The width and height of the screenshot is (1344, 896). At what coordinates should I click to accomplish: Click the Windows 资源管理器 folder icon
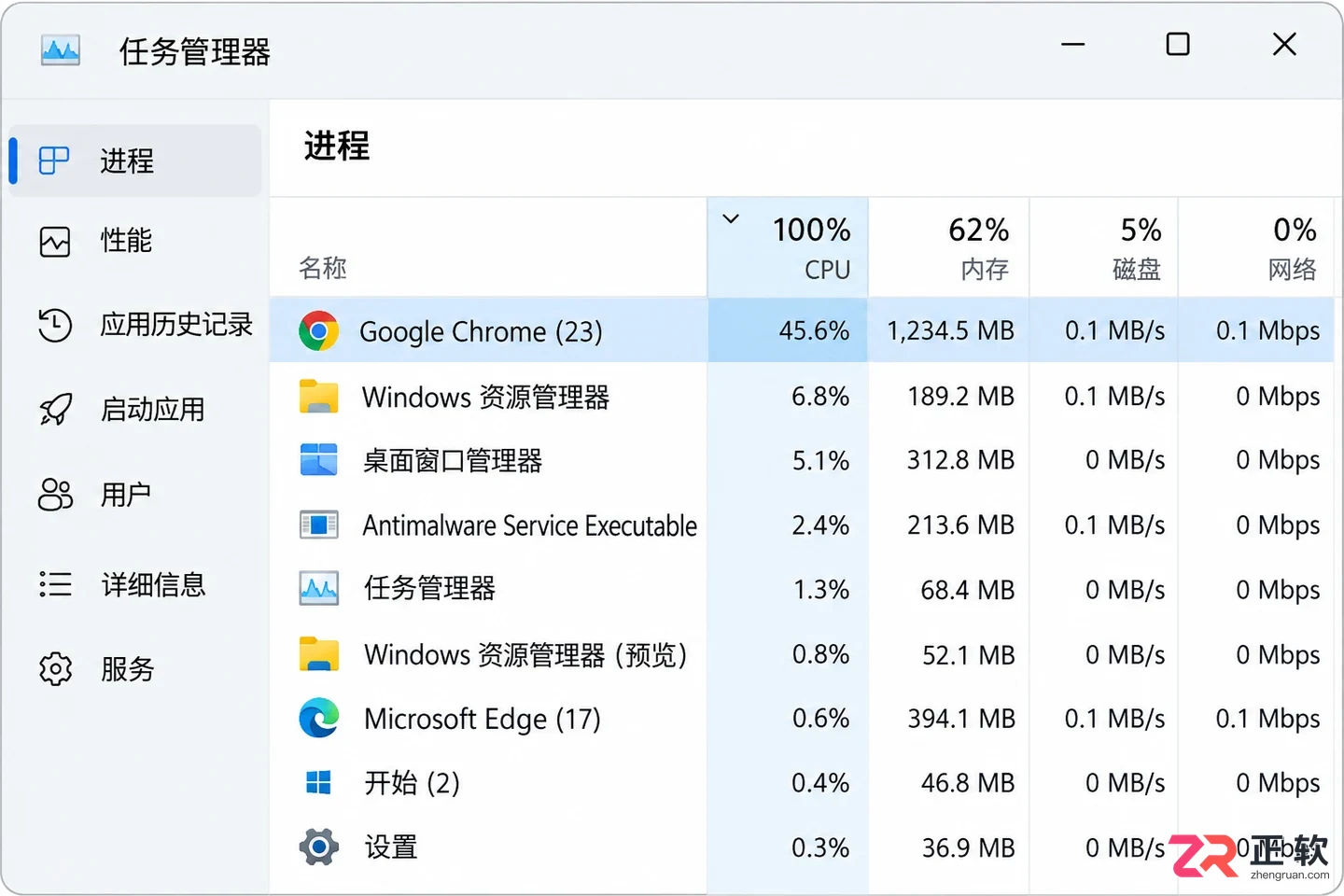coord(319,396)
